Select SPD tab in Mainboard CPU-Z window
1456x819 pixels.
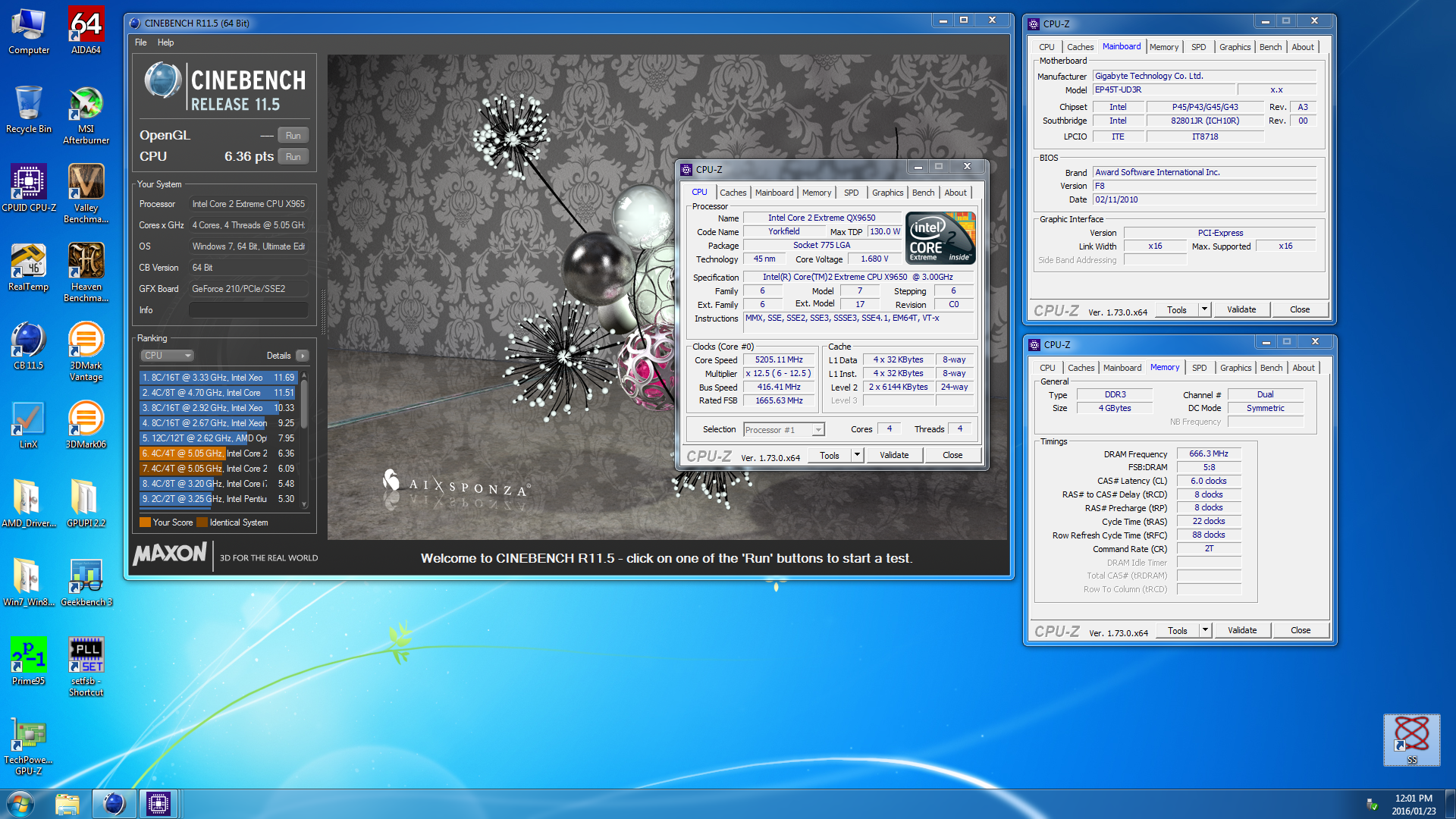[x=1199, y=47]
